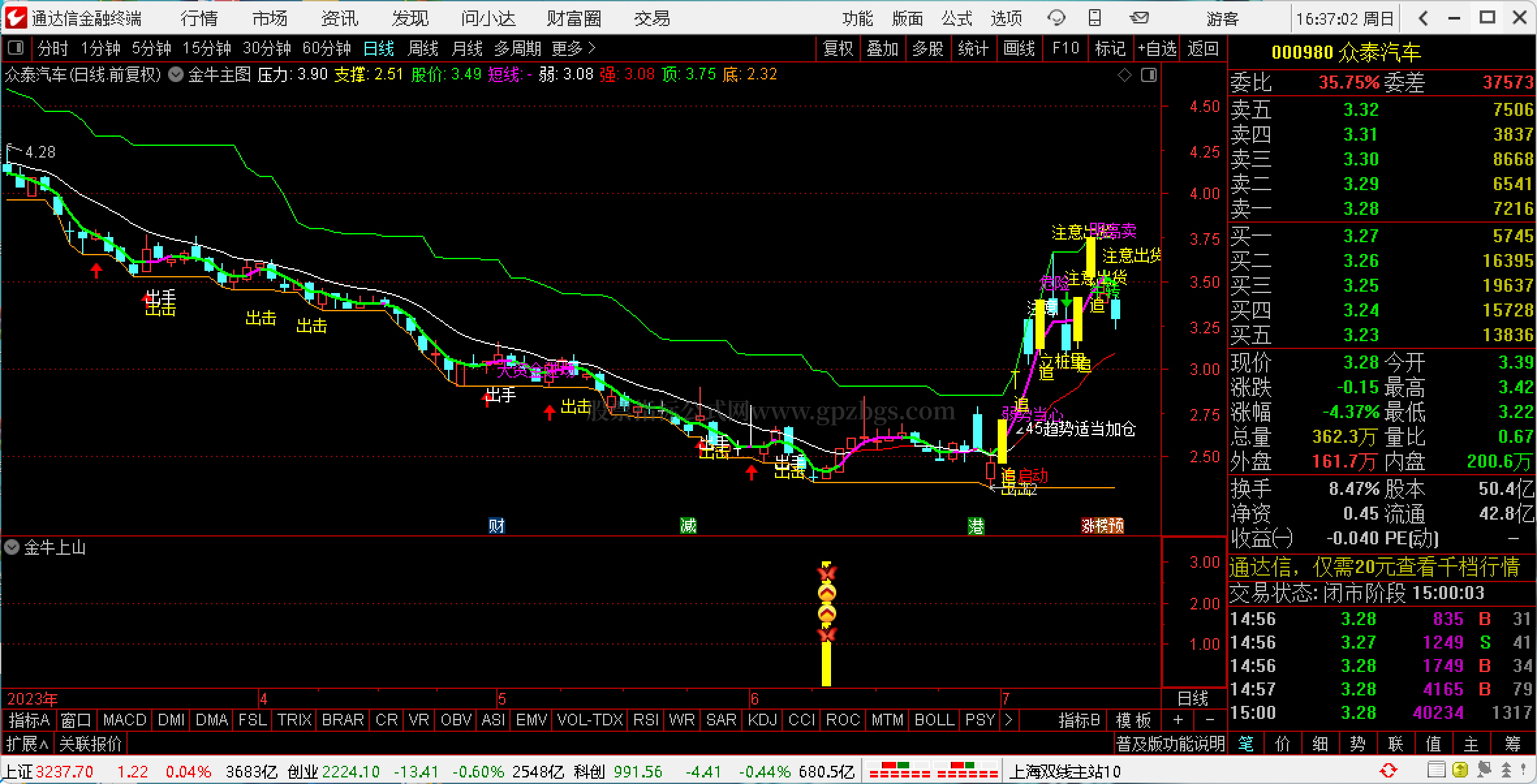Screen dimensions: 1537x784
Task: Select the 5分钟 period tab
Action: (152, 48)
